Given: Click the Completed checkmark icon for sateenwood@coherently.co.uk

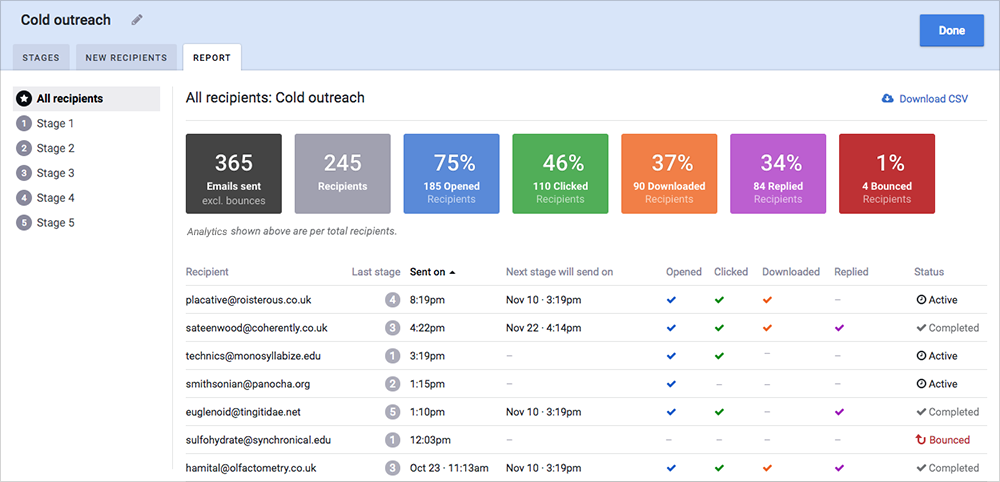Looking at the screenshot, I should (921, 328).
